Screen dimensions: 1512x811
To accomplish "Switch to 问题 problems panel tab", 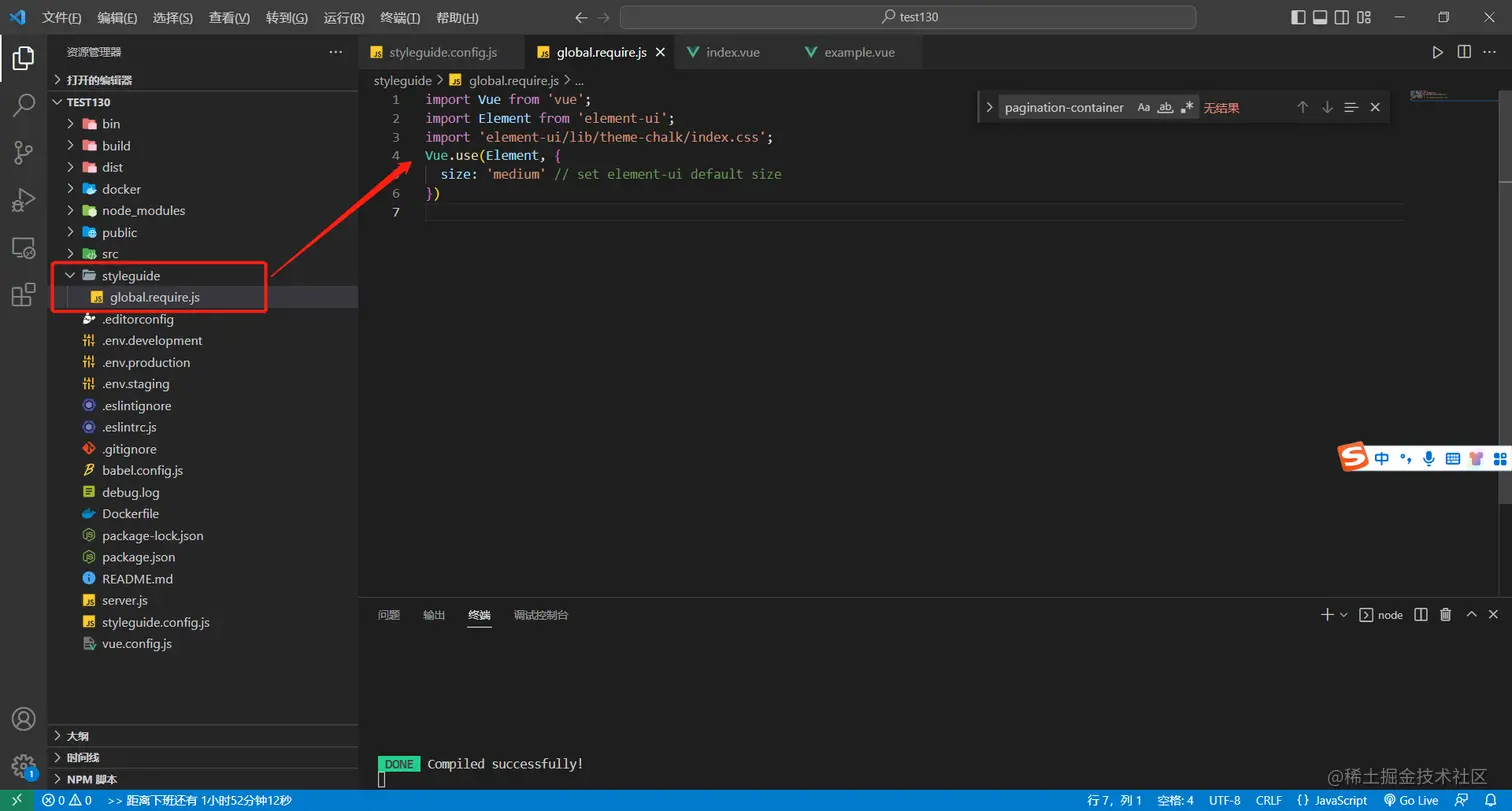I will pyautogui.click(x=389, y=615).
